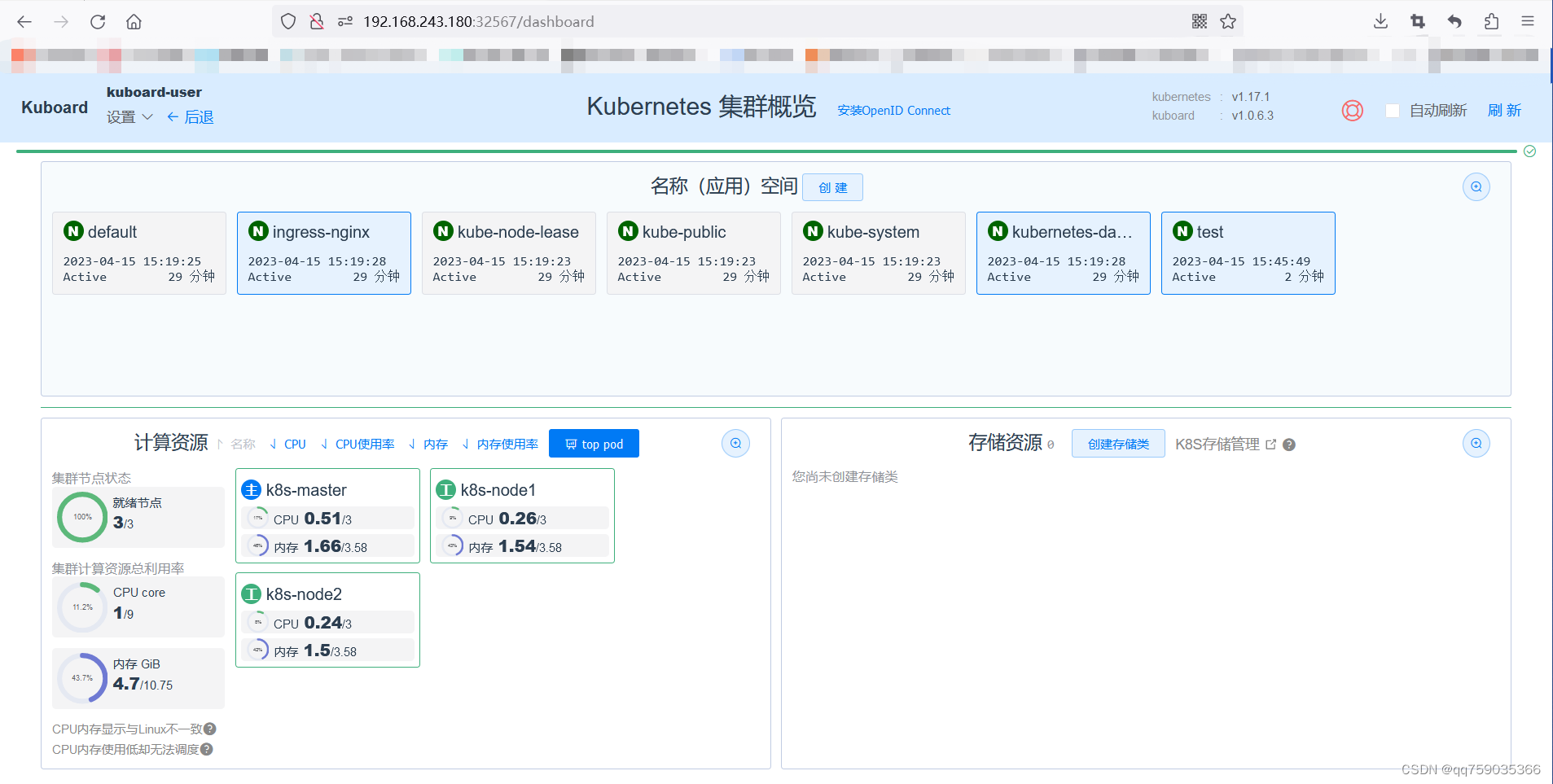Click the screenshot crop icon in the toolbar
The height and width of the screenshot is (784, 1553).
1418,22
